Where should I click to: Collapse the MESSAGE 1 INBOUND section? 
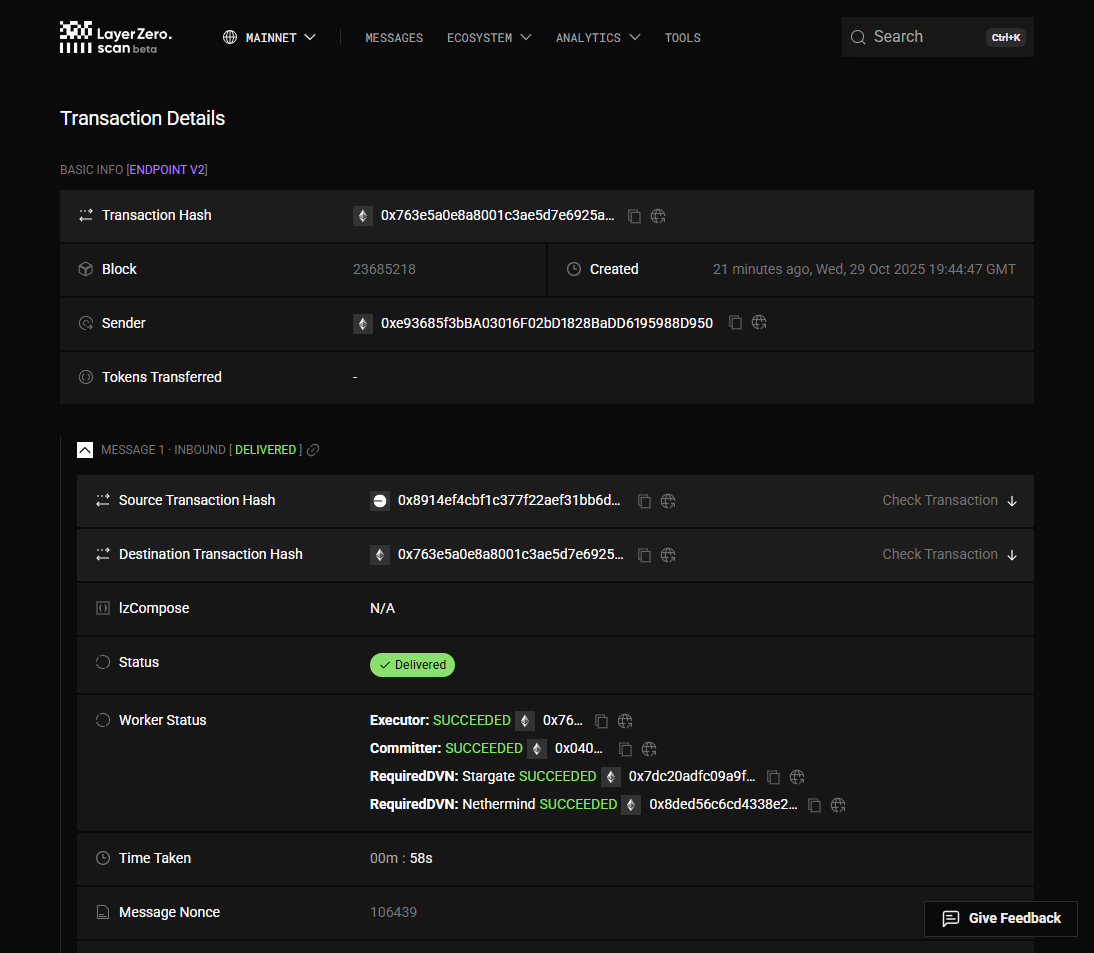point(85,449)
